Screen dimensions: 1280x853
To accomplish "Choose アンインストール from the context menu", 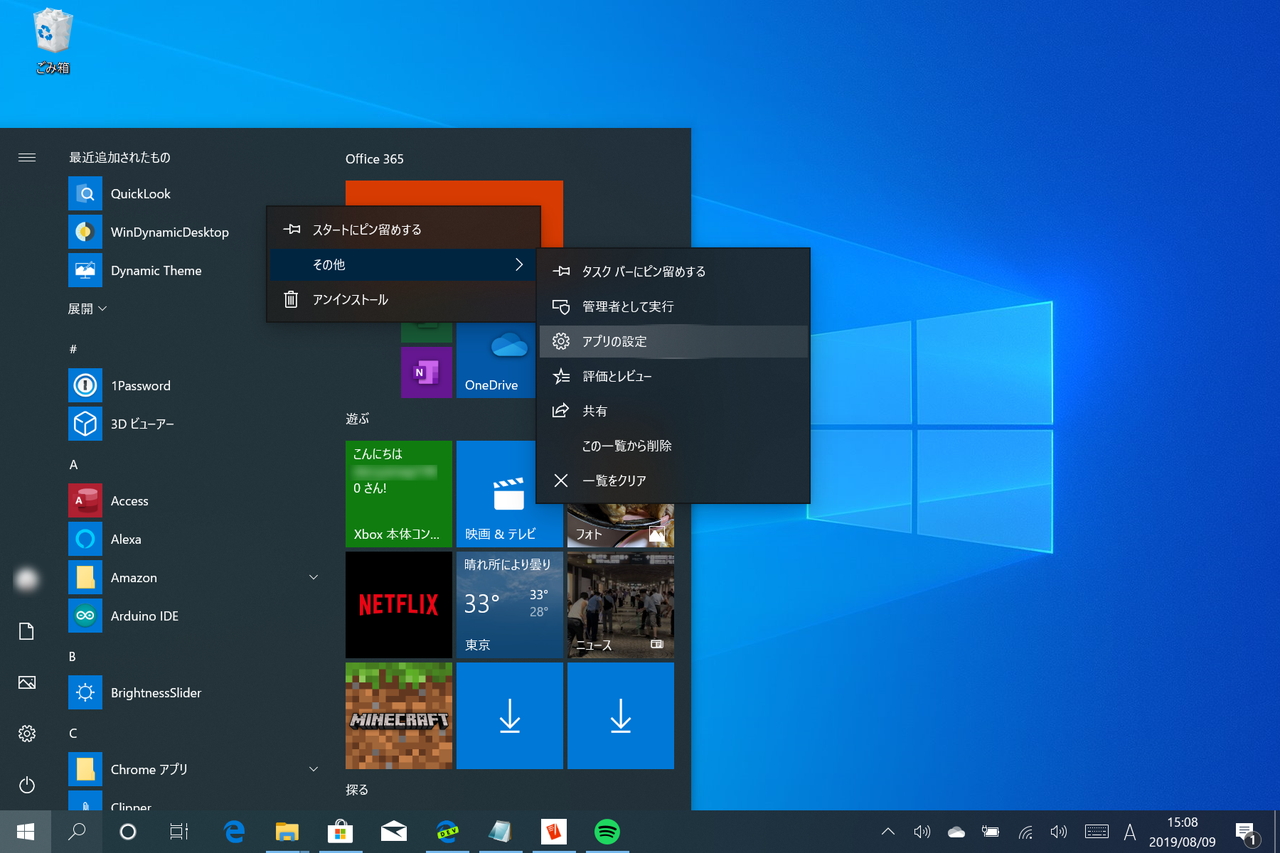I will [x=404, y=300].
